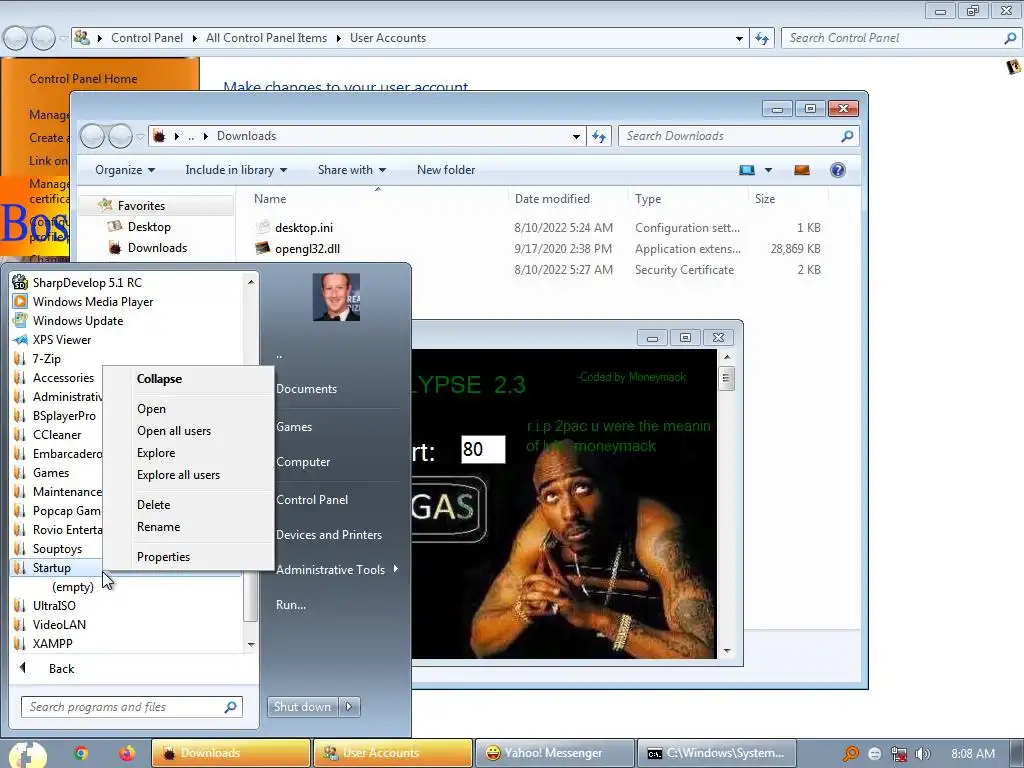Open Chrome from the taskbar
Screen dimensions: 1024x768
pyautogui.click(x=80, y=753)
